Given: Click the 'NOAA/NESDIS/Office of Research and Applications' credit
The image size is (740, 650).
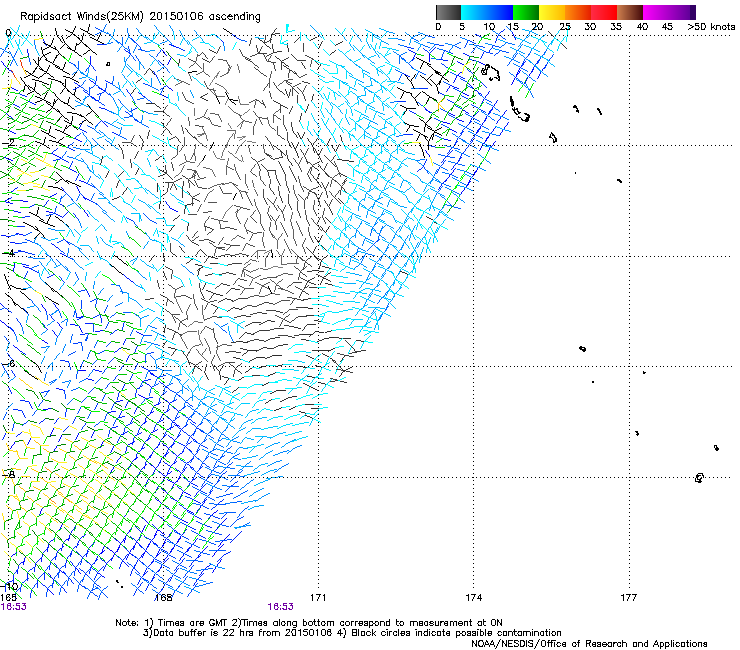Looking at the screenshot, I should [x=589, y=644].
